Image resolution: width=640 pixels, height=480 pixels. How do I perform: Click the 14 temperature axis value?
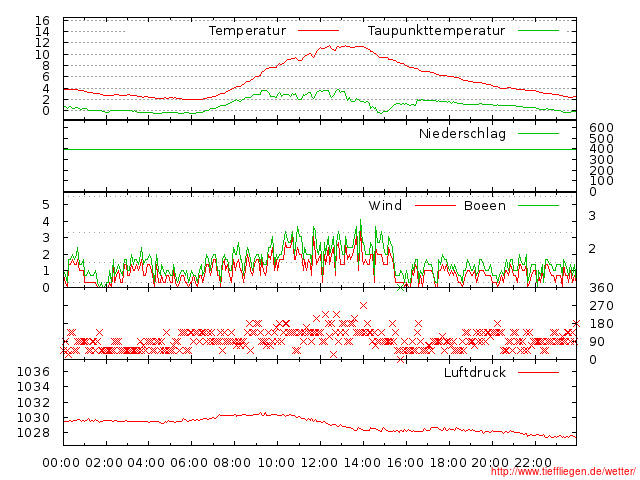click(42, 31)
